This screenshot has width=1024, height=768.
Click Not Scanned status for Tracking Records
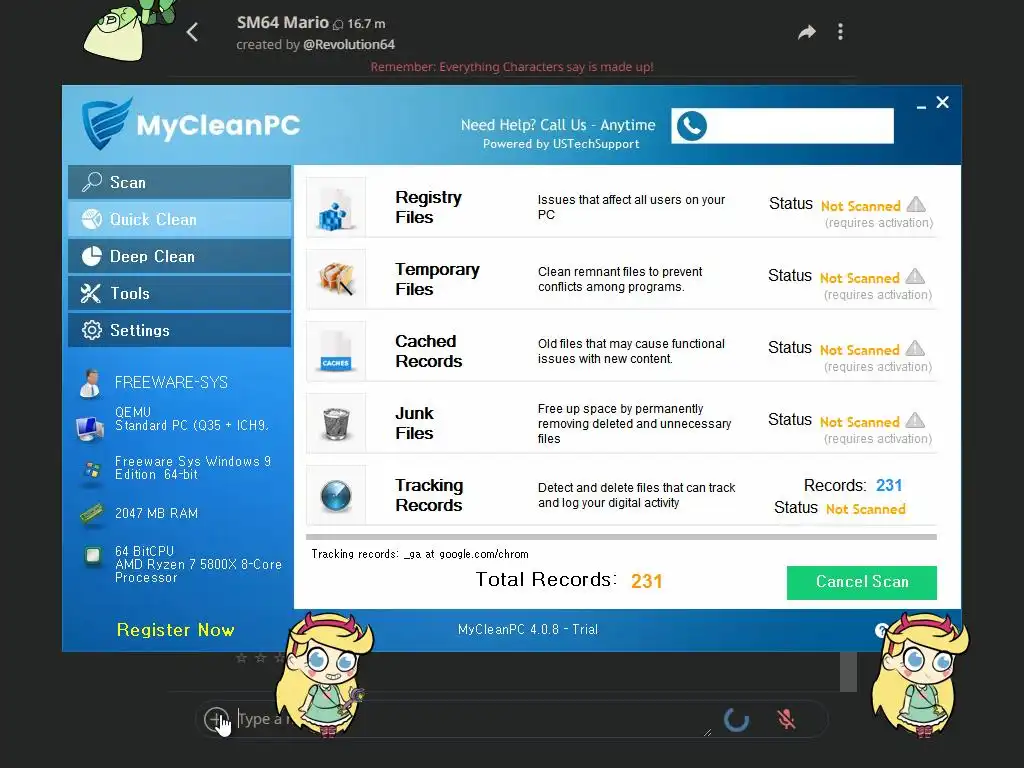(865, 509)
